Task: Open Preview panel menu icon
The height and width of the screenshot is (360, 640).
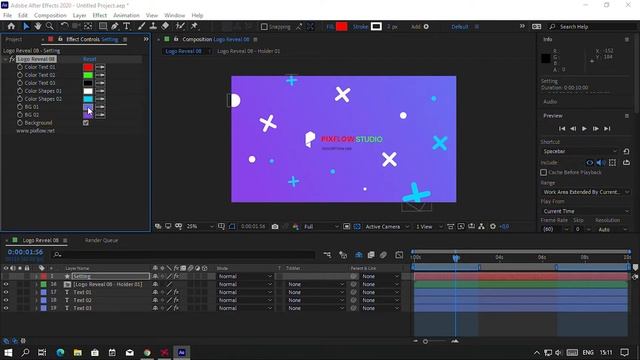Action: point(627,116)
